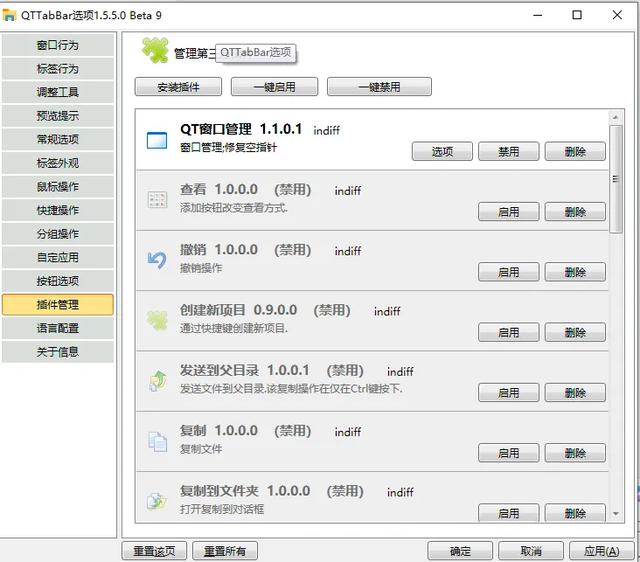Click the 复制 plugin documents icon
640x562 pixels.
click(157, 441)
